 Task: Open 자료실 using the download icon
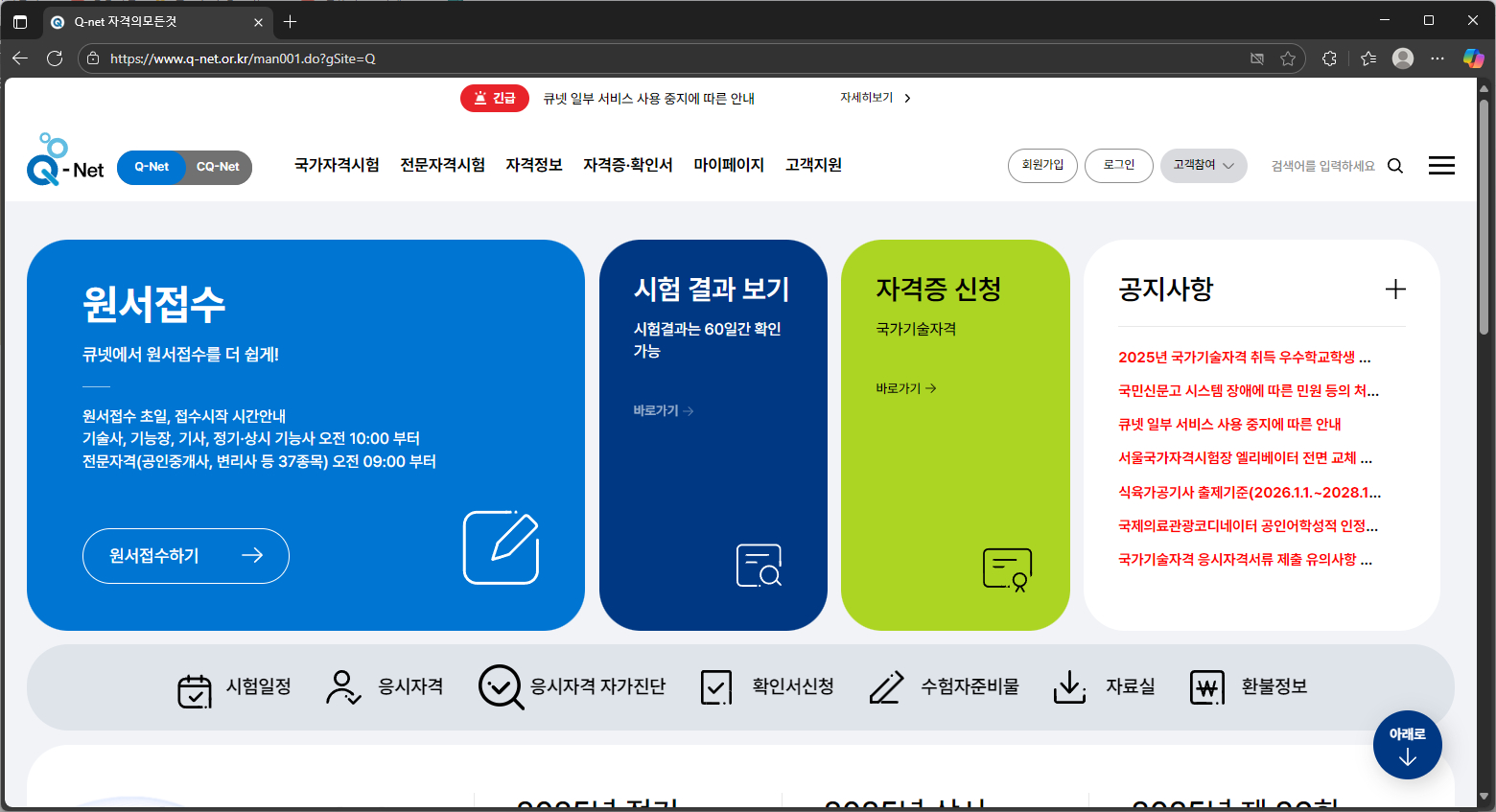pyautogui.click(x=1069, y=686)
